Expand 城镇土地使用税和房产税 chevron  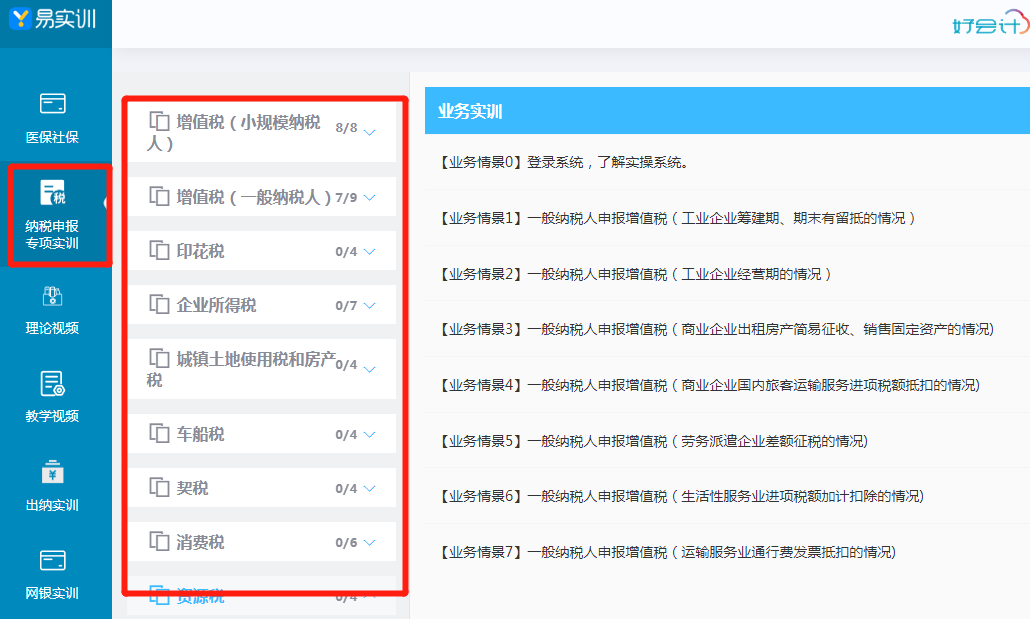pos(370,369)
